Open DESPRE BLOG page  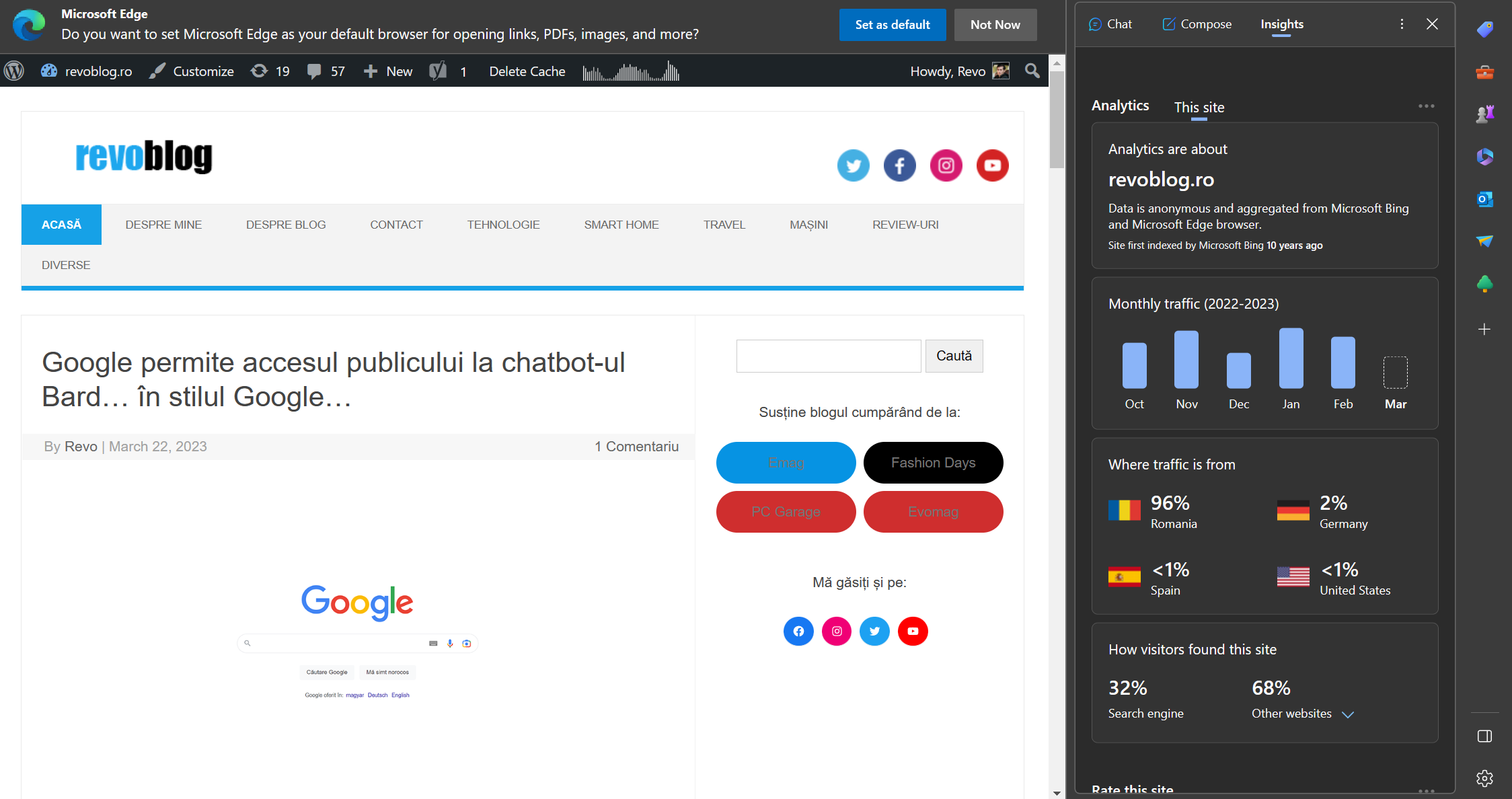pos(286,225)
